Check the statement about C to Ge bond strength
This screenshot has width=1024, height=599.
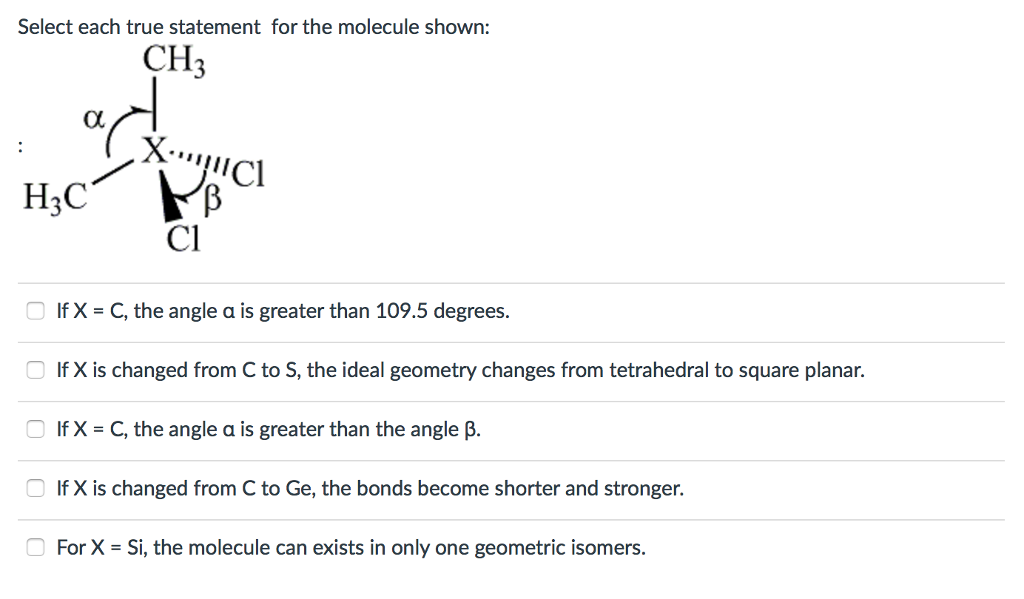(33, 488)
